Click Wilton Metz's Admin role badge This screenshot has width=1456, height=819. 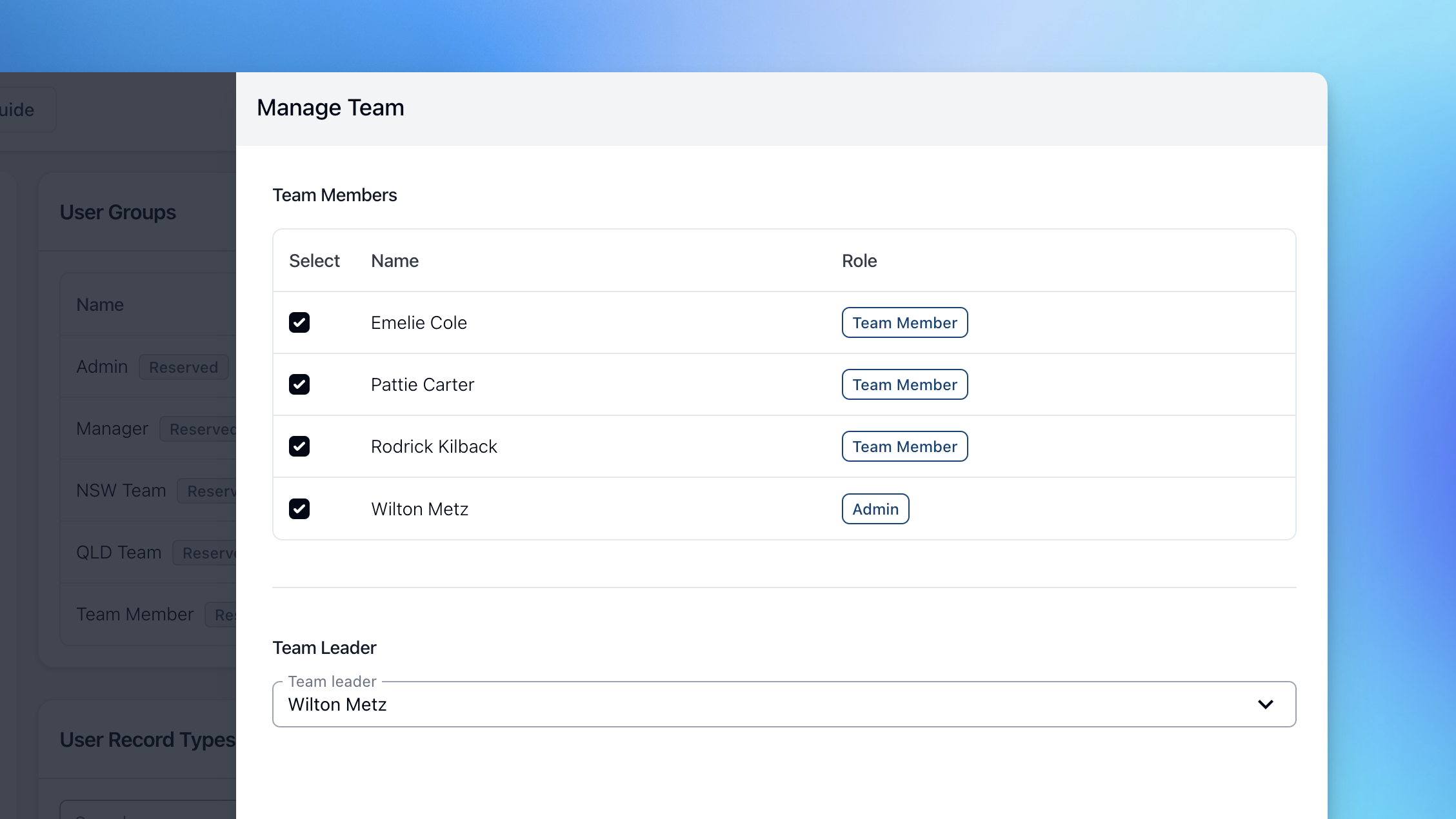[x=875, y=508]
